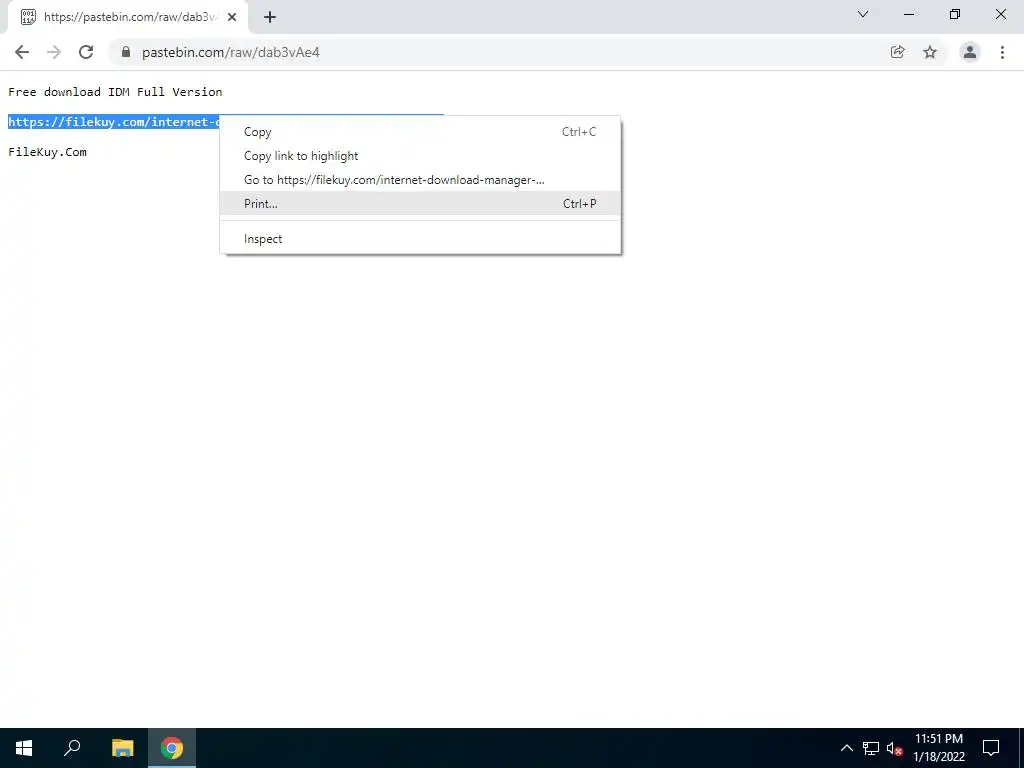The image size is (1024, 768).
Task: Go back to the previous page
Action: click(22, 52)
